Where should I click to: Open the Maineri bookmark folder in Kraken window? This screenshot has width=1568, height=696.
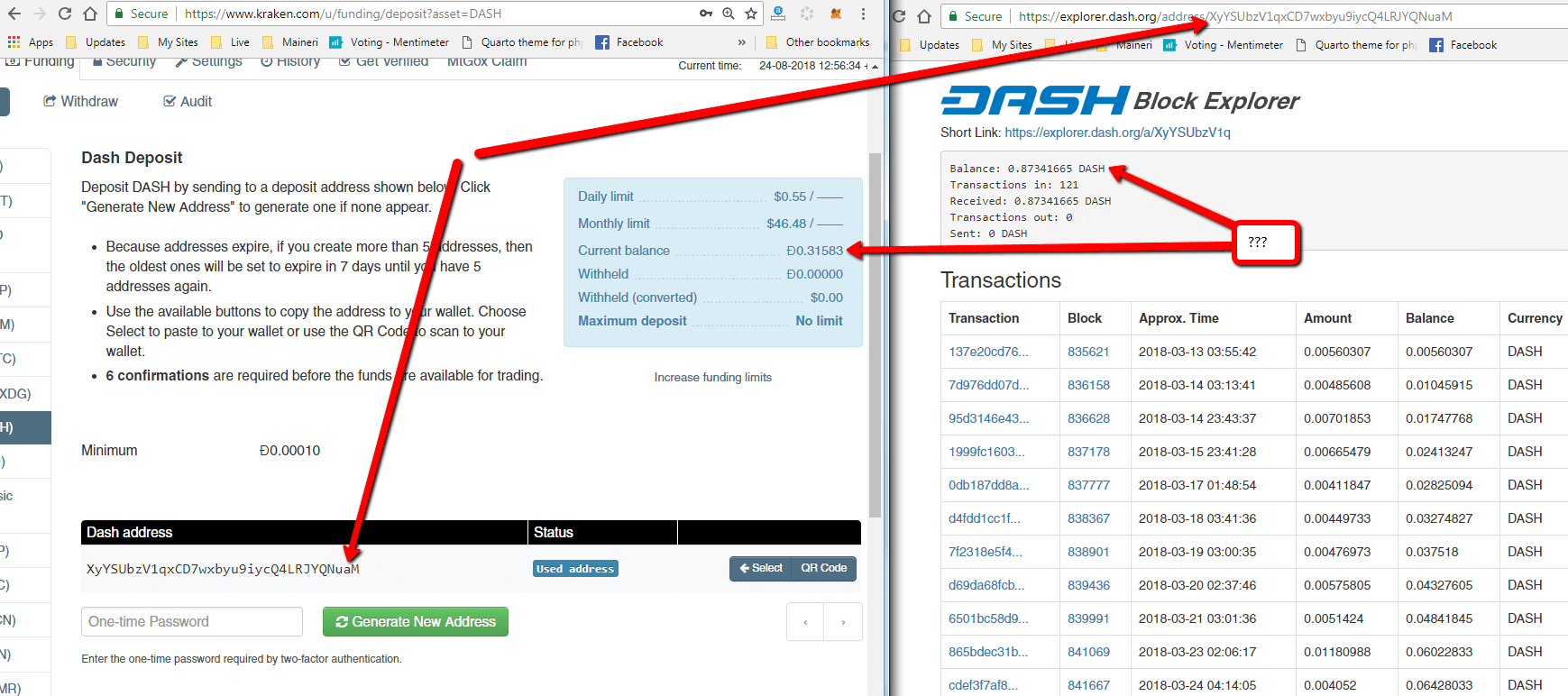290,42
